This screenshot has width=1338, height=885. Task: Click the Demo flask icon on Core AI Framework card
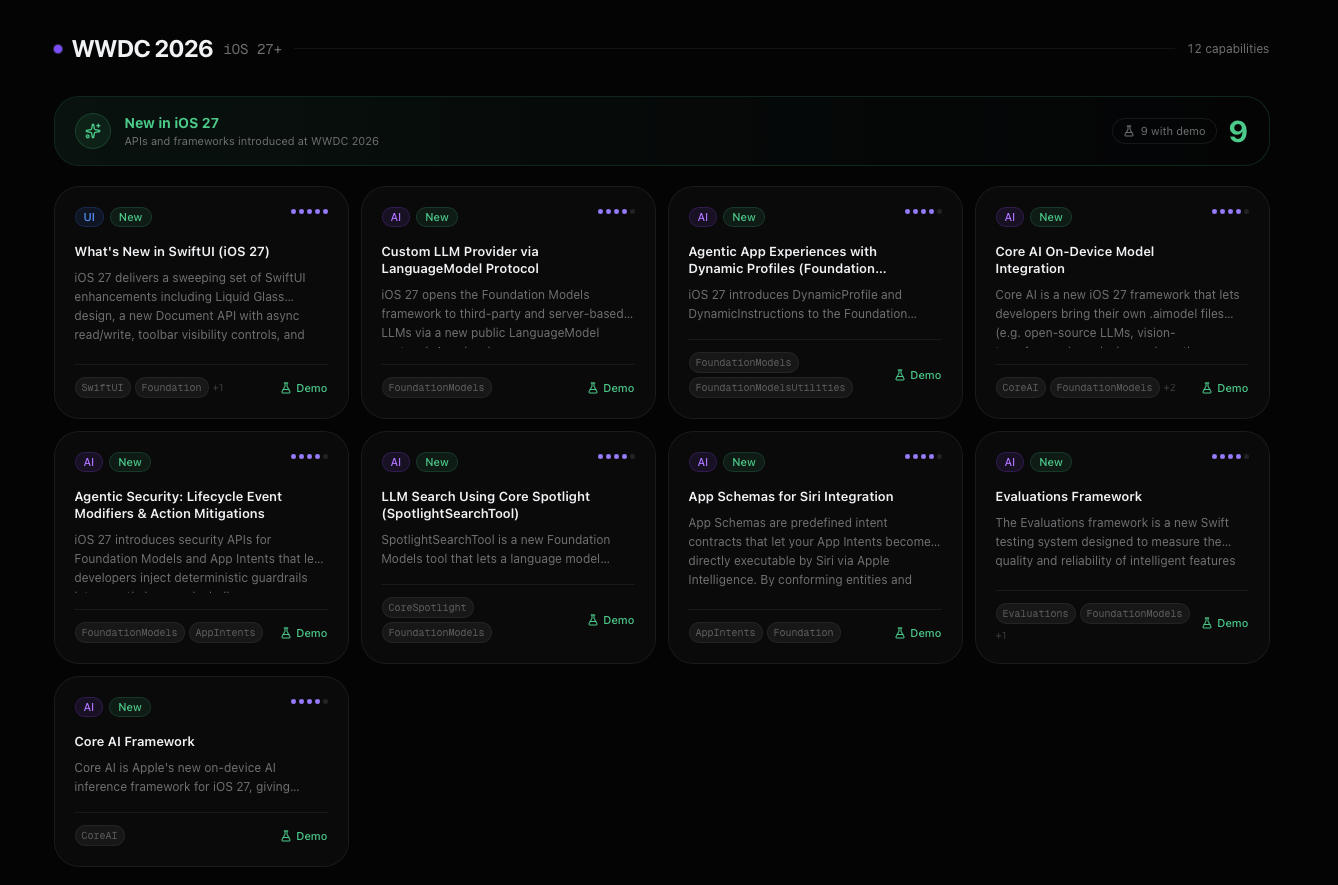tap(286, 836)
